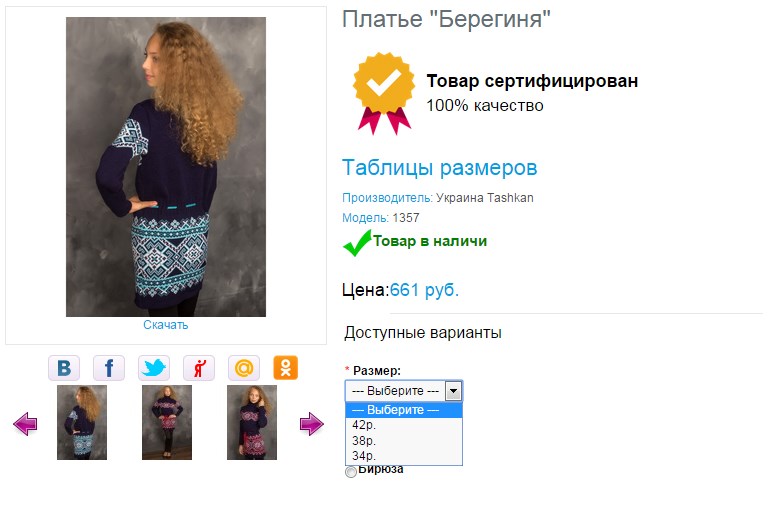Follow the Производитель link
This screenshot has height=524, width=777.
point(387,198)
